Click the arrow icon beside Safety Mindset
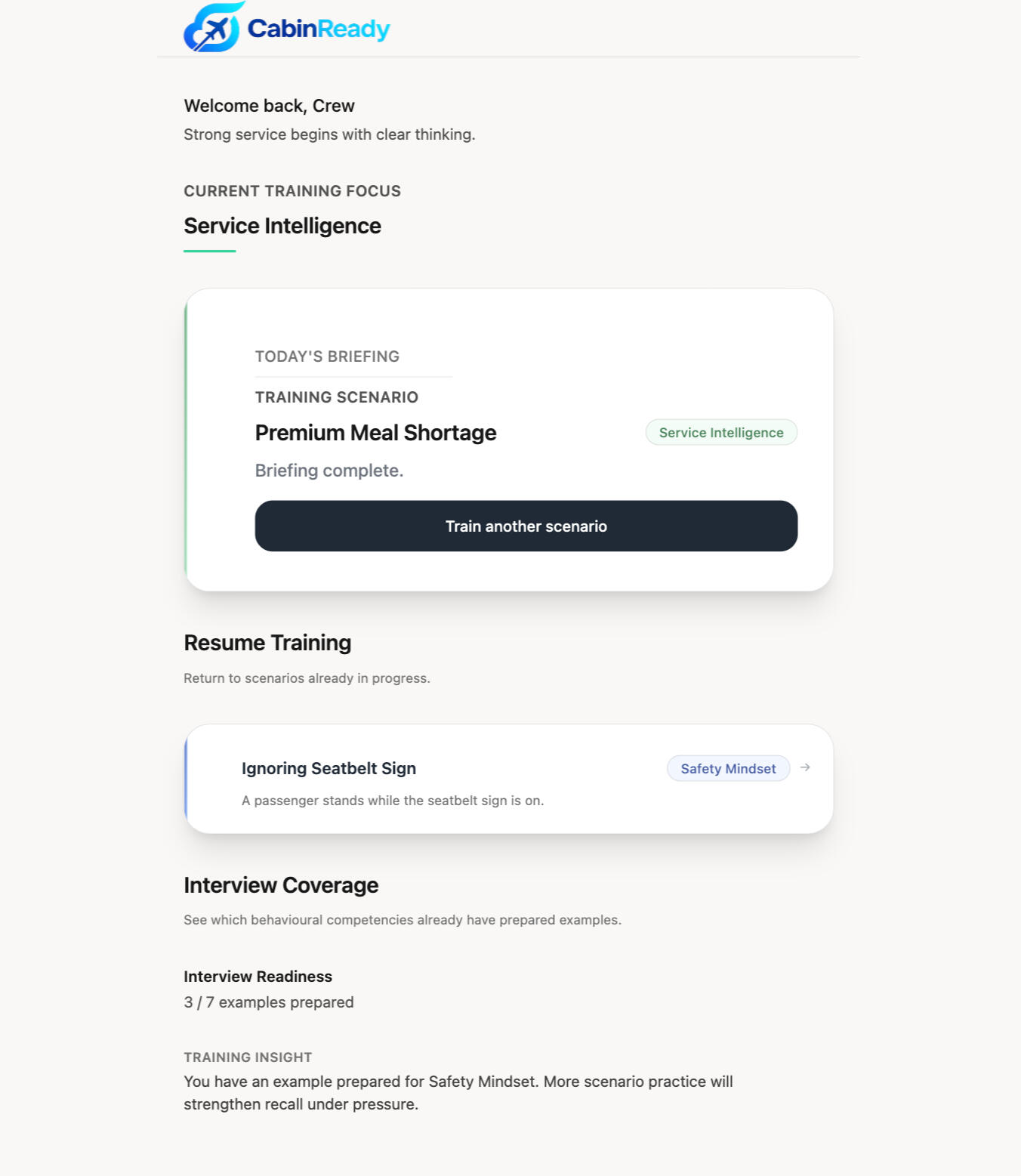The width and height of the screenshot is (1021, 1176). (x=805, y=767)
